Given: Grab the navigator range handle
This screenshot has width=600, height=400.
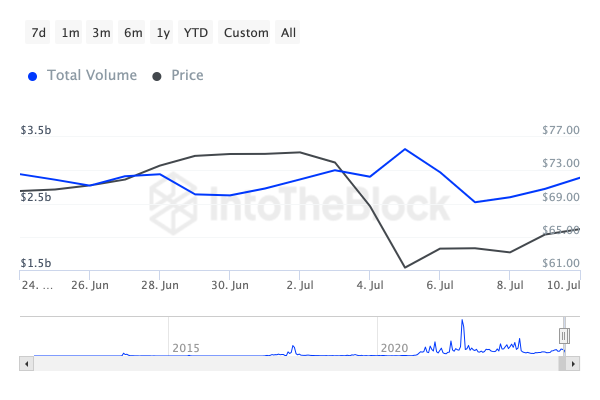Looking at the screenshot, I should click(564, 335).
